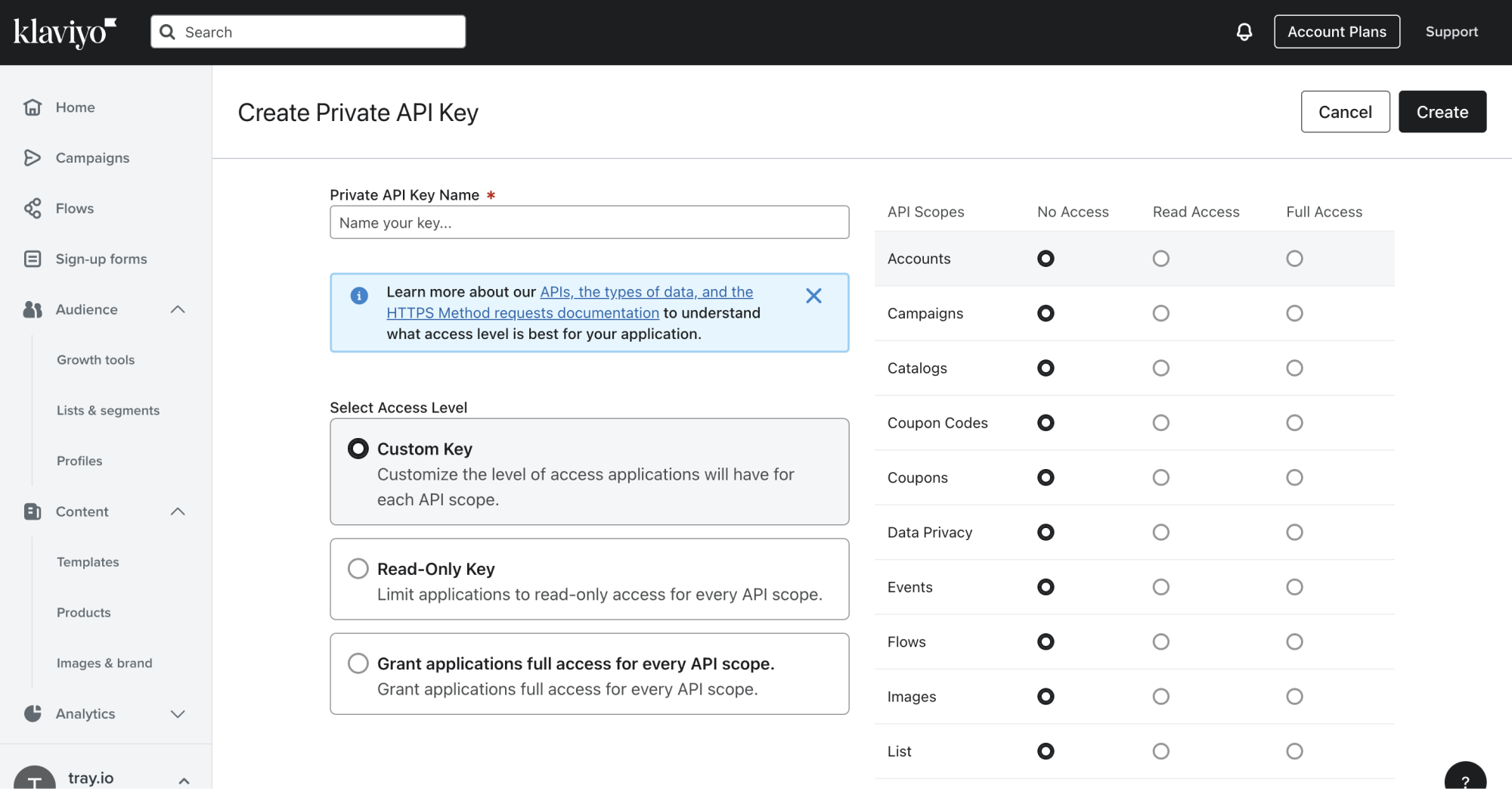Set Campaigns scope to Full Access
This screenshot has height=789, width=1512.
point(1294,313)
